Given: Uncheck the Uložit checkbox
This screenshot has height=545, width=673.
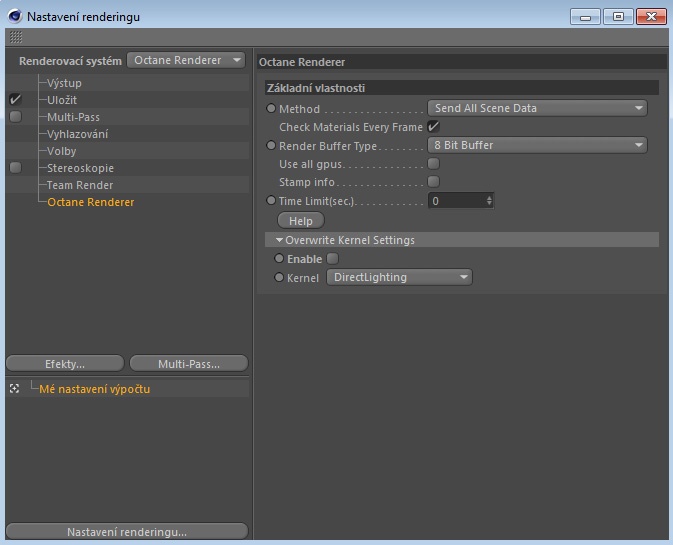Looking at the screenshot, I should pos(15,100).
